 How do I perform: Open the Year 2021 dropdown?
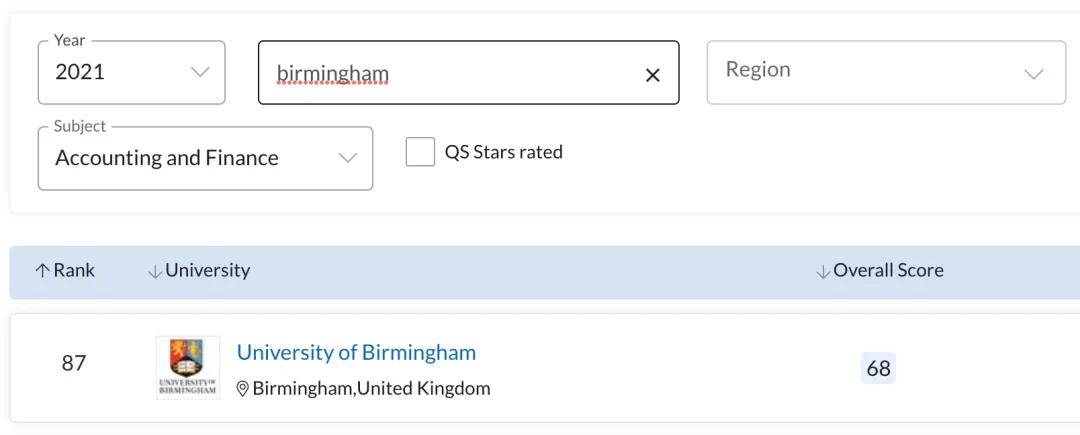click(x=132, y=72)
